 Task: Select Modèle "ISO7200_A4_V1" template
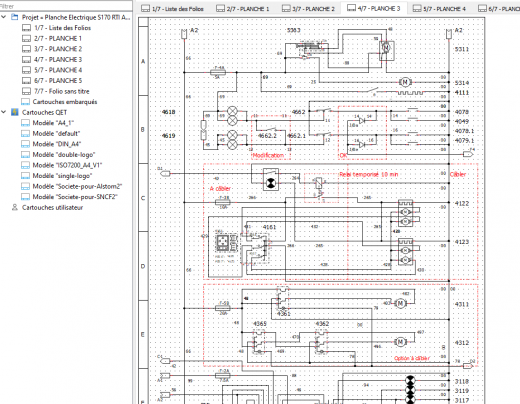coord(67,165)
